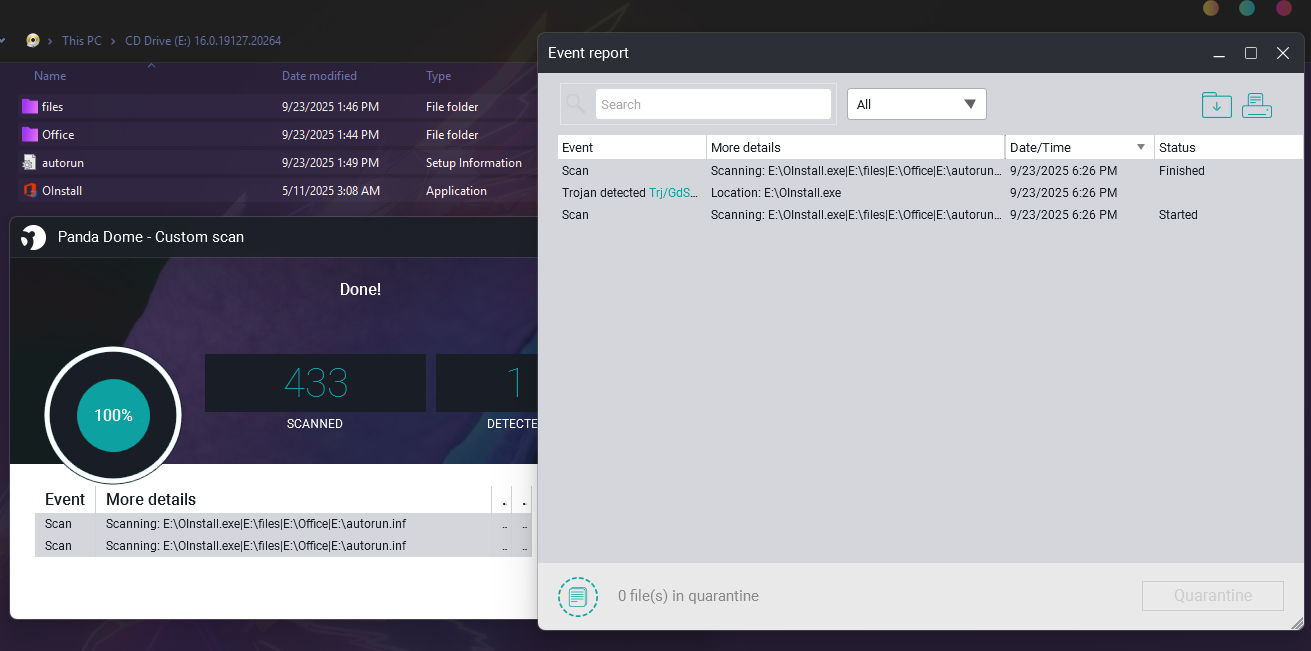Select the files folder name in Explorer

point(52,107)
